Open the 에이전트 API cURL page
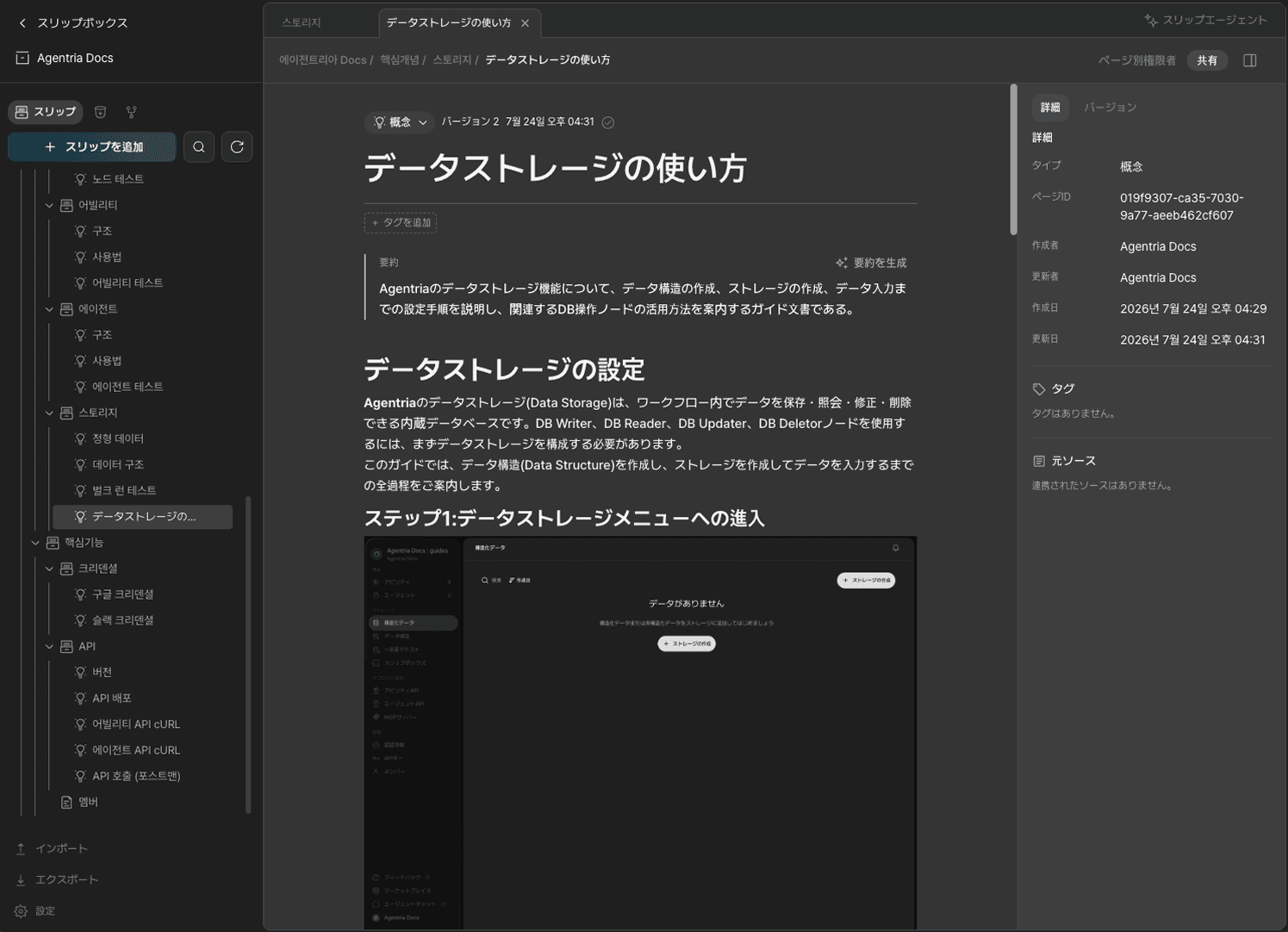This screenshot has height=932, width=1288. [x=136, y=750]
